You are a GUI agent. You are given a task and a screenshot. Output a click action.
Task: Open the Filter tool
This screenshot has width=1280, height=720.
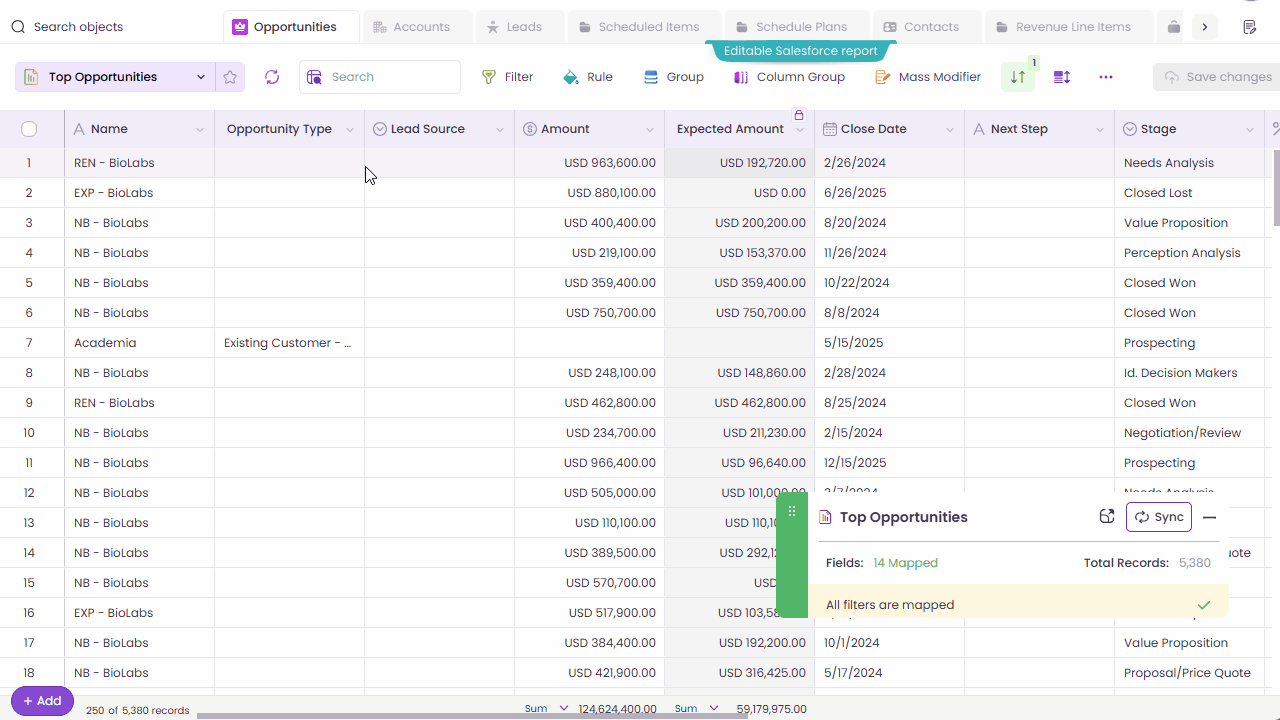507,76
